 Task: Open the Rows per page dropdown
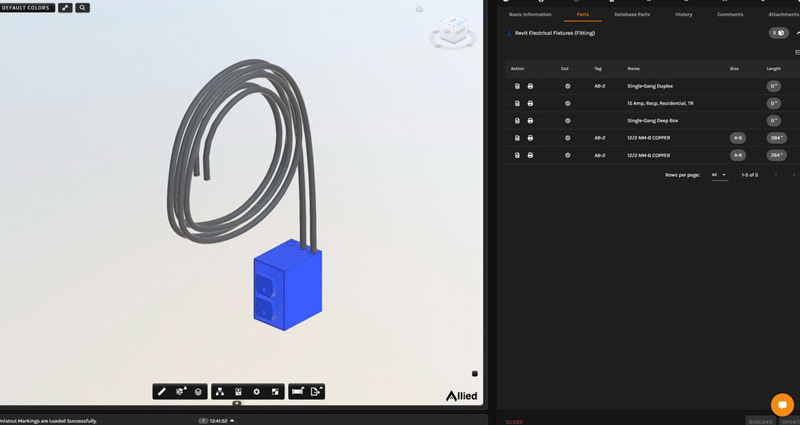tap(719, 175)
